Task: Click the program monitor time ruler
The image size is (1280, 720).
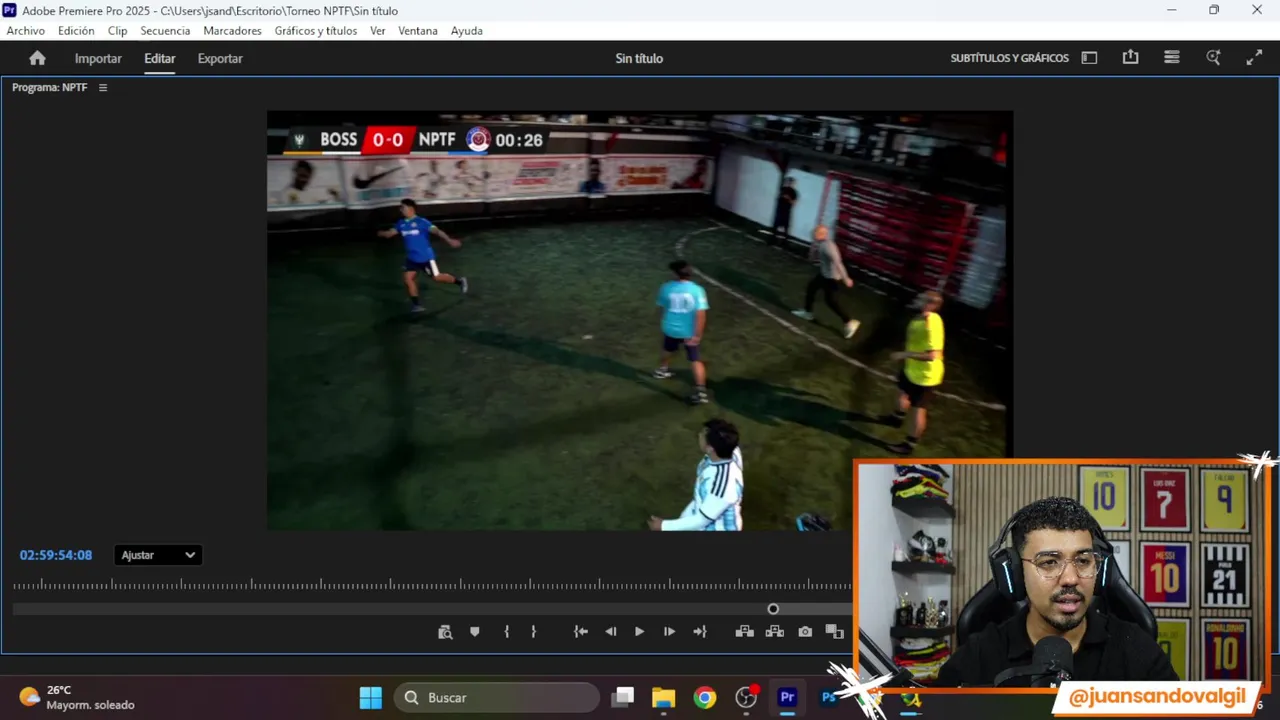Action: click(432, 585)
